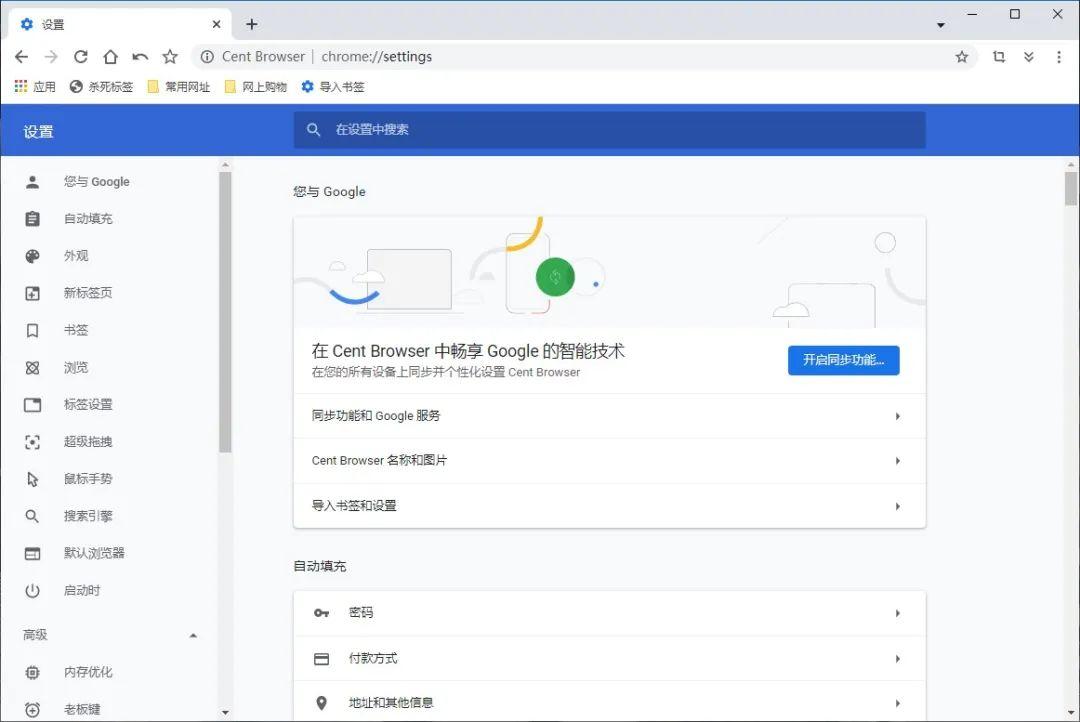1080x722 pixels.
Task: Click the key icon beside 密码
Action: (321, 613)
